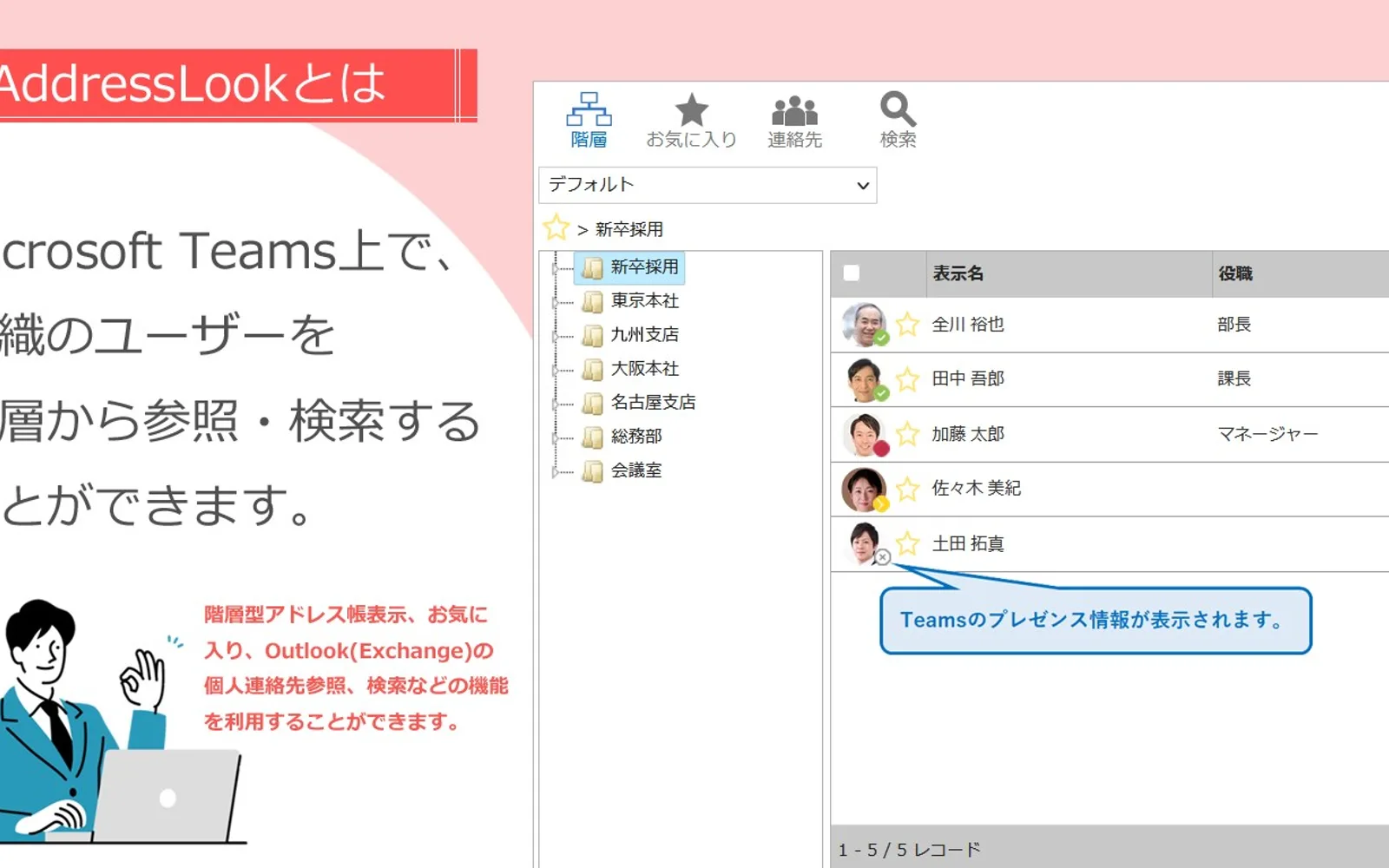Toggle favorite star for 田中 吾郎
This screenshot has width=1389, height=868.
click(x=908, y=379)
